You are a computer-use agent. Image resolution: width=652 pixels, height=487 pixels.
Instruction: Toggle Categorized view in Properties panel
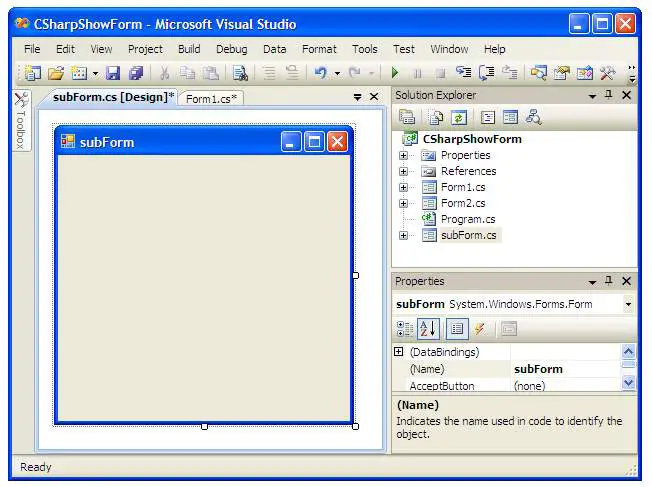pos(405,329)
